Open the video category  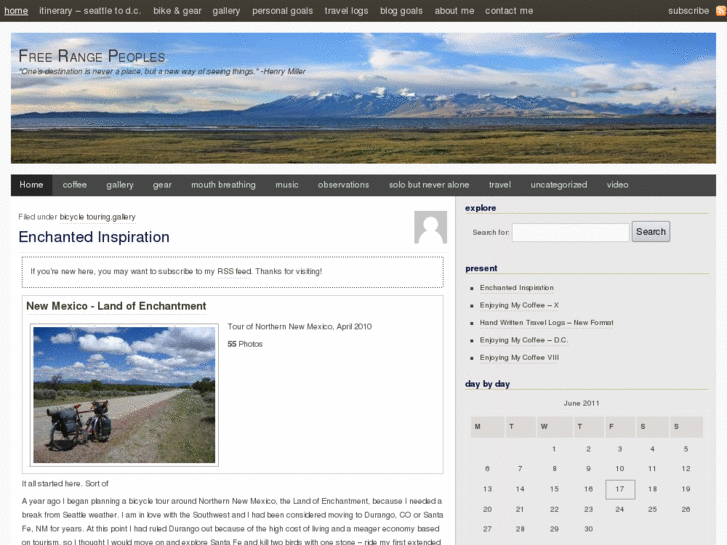[618, 185]
